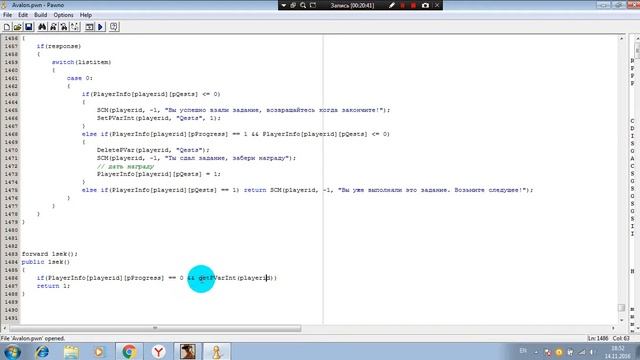The width and height of the screenshot is (640, 360).
Task: Open the Help menu
Action: 86,15
